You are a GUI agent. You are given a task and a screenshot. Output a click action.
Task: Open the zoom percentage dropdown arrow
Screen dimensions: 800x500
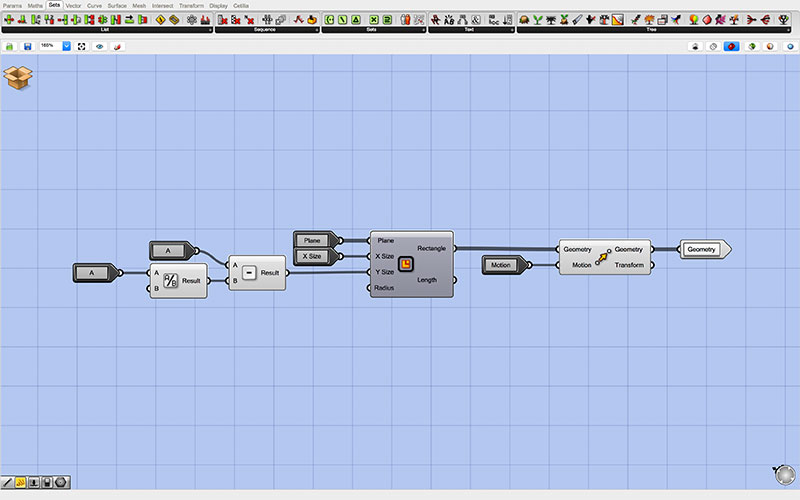click(x=66, y=46)
